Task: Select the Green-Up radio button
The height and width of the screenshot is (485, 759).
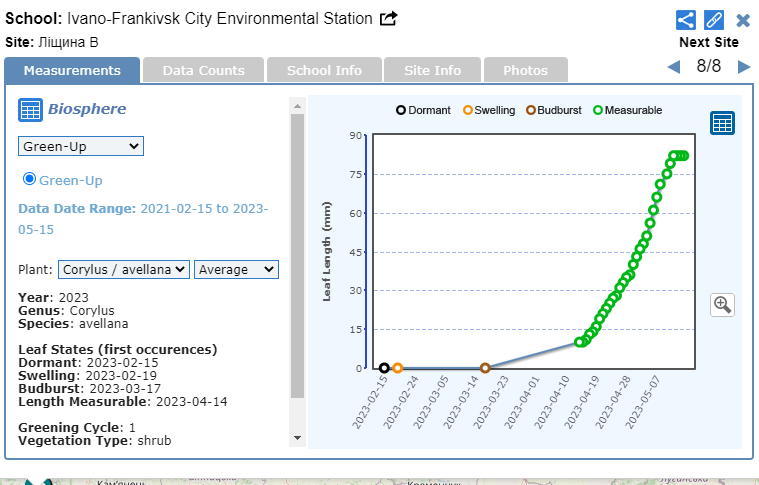Action: point(29,179)
